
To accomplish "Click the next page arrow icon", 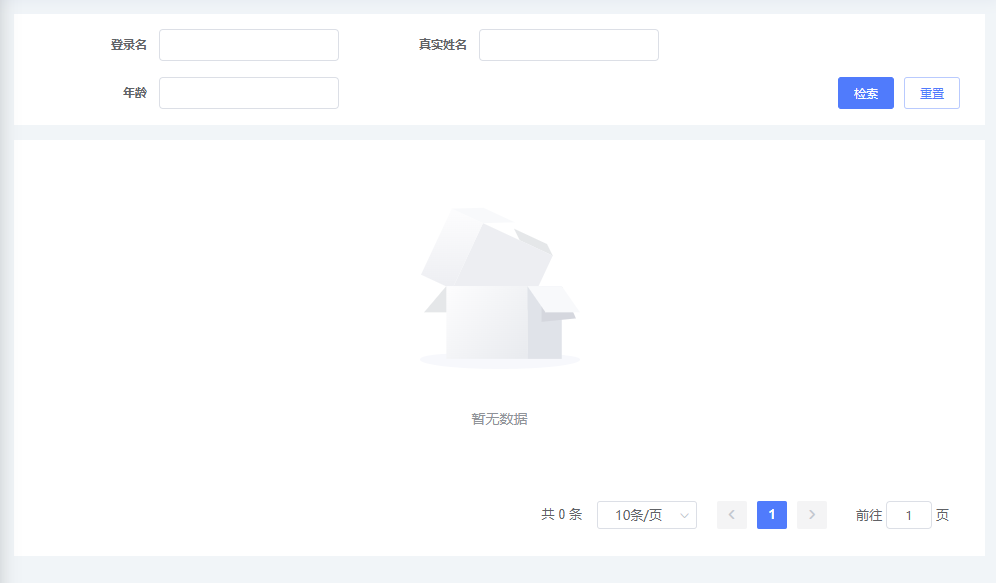I will click(x=811, y=514).
